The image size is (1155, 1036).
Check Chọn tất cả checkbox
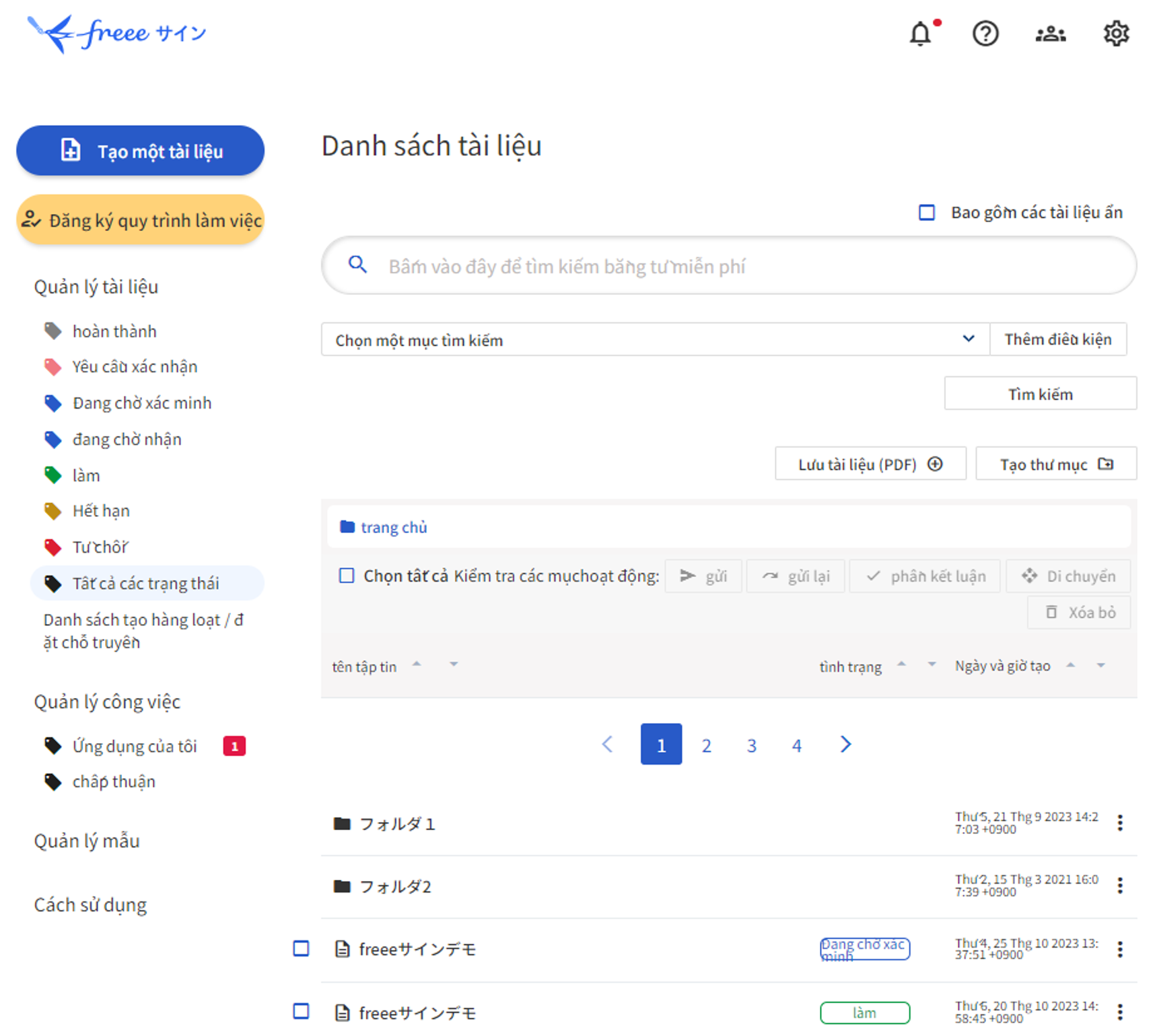(347, 576)
